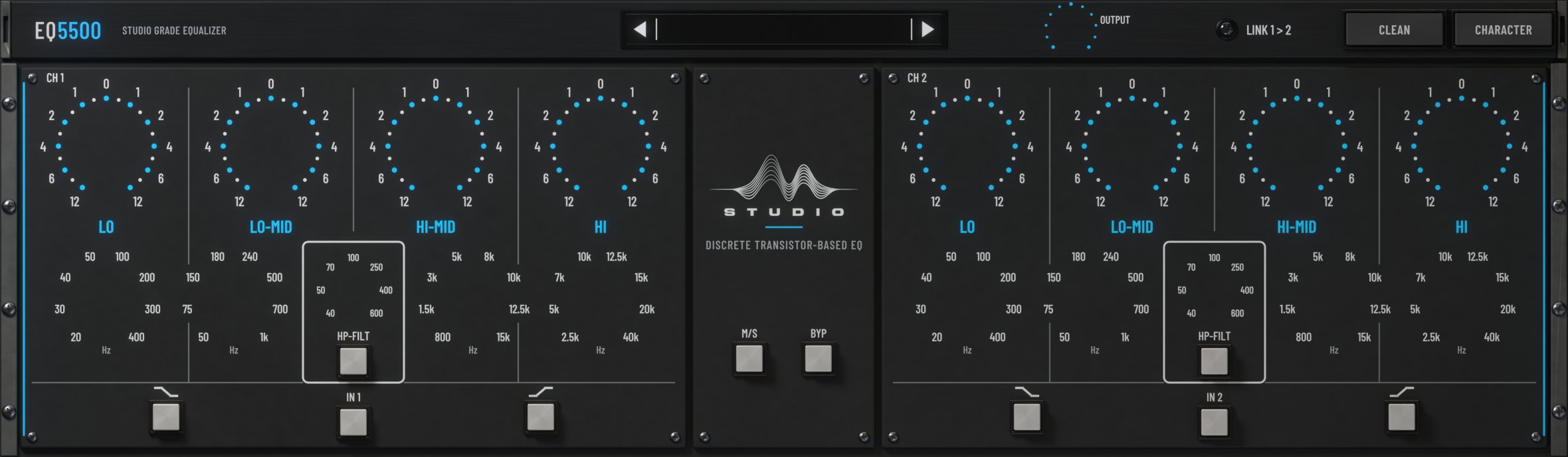Set CH 1 LO frequency to 50 Hz

click(90, 256)
